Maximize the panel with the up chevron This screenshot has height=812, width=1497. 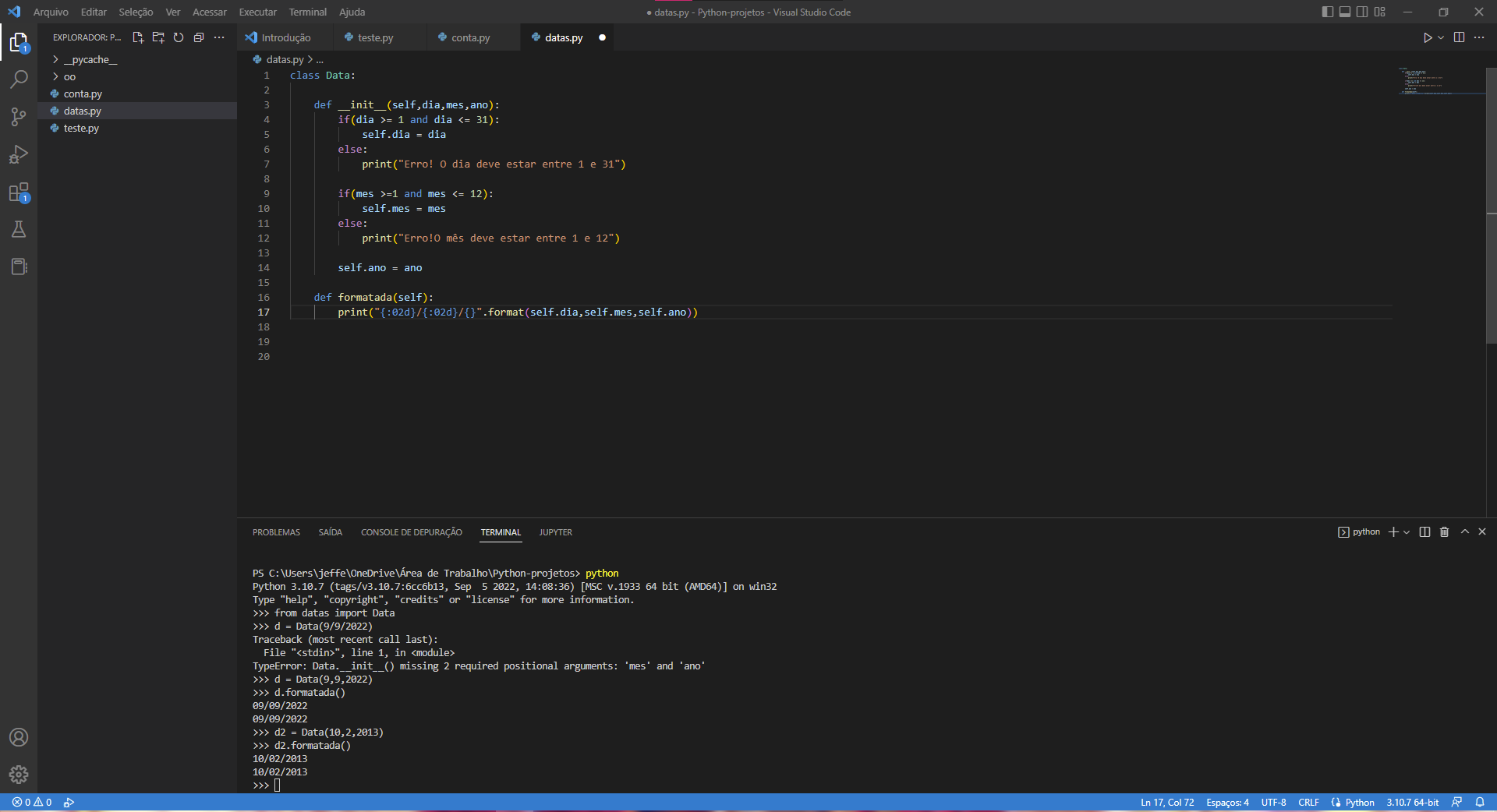pos(1464,531)
